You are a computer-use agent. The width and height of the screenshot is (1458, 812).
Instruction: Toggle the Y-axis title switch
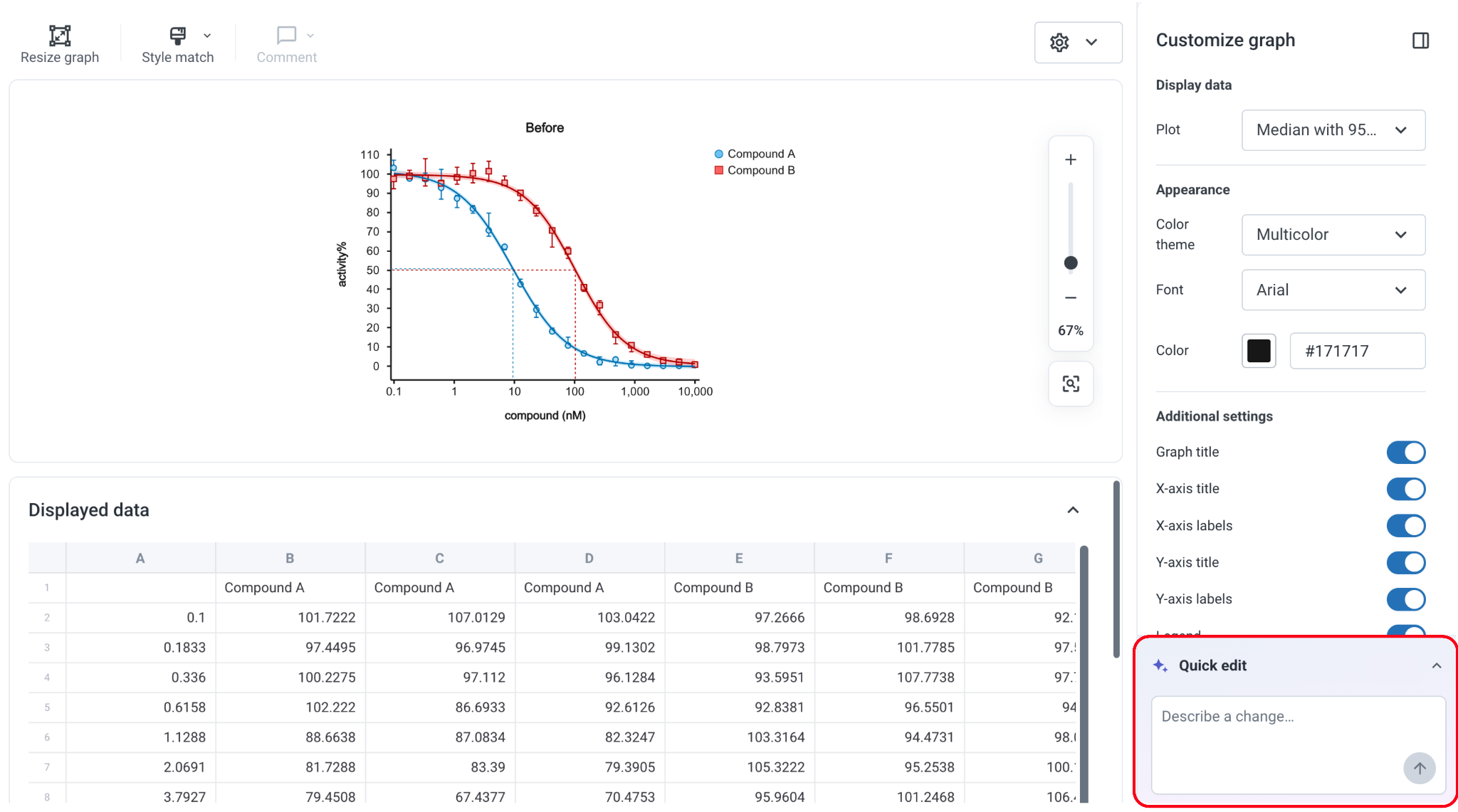tap(1406, 563)
